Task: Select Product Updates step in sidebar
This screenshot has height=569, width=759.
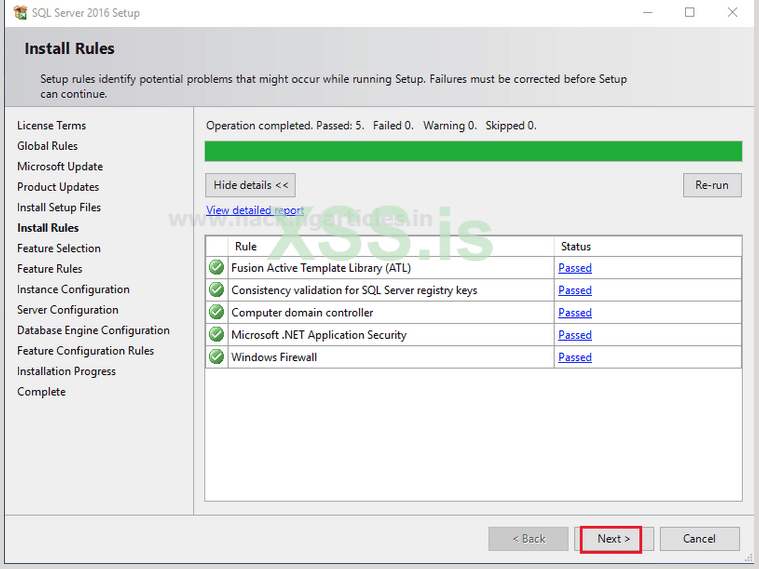Action: (58, 187)
